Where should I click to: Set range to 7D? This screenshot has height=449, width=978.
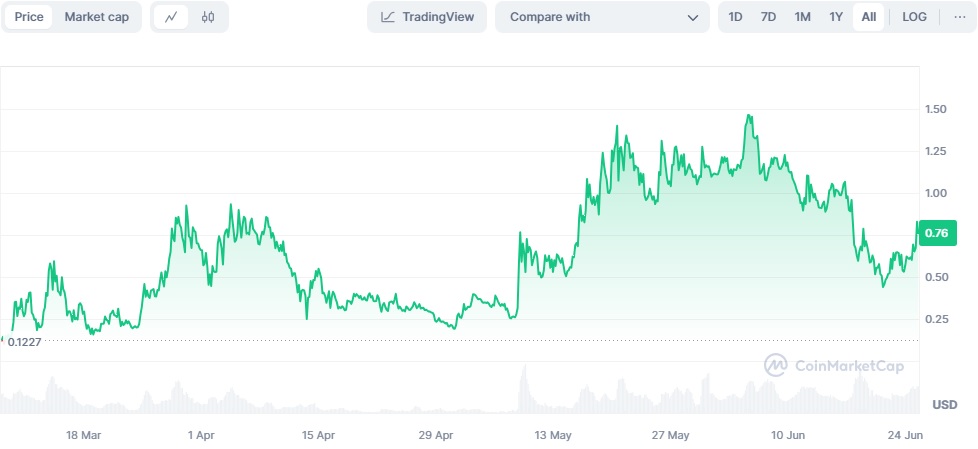(768, 17)
